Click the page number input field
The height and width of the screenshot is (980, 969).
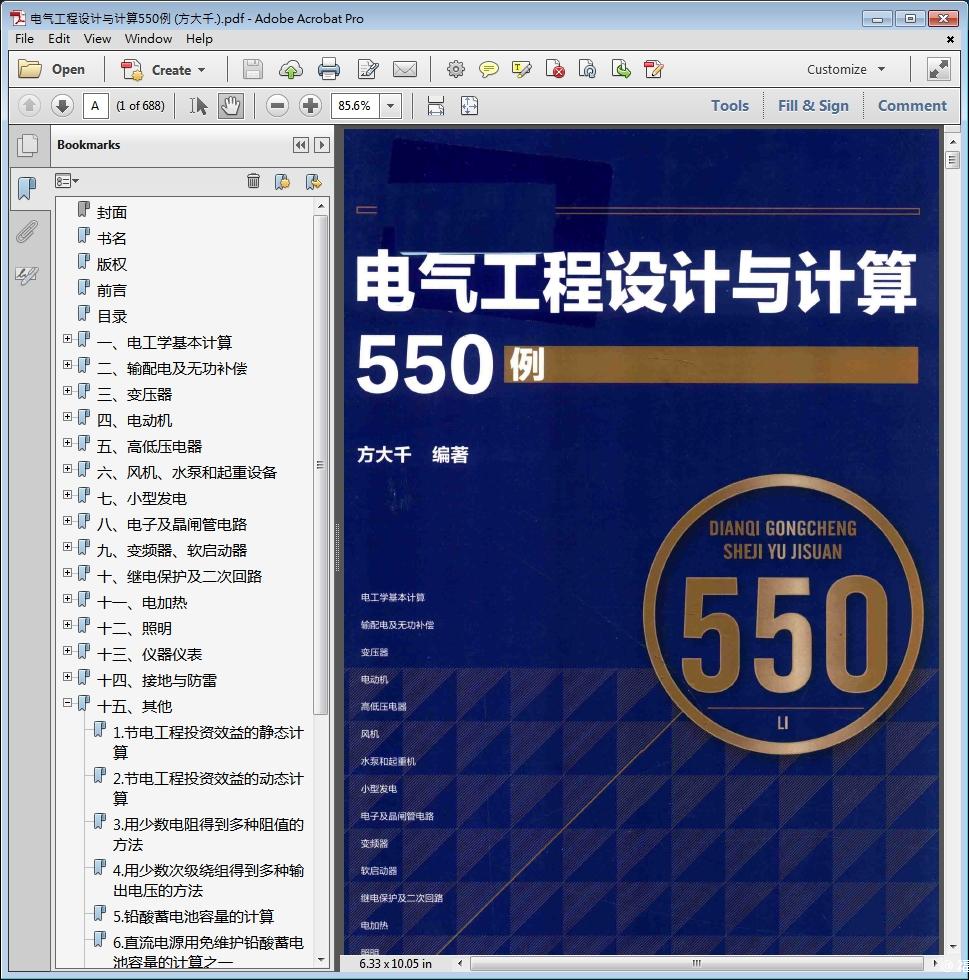click(x=96, y=106)
